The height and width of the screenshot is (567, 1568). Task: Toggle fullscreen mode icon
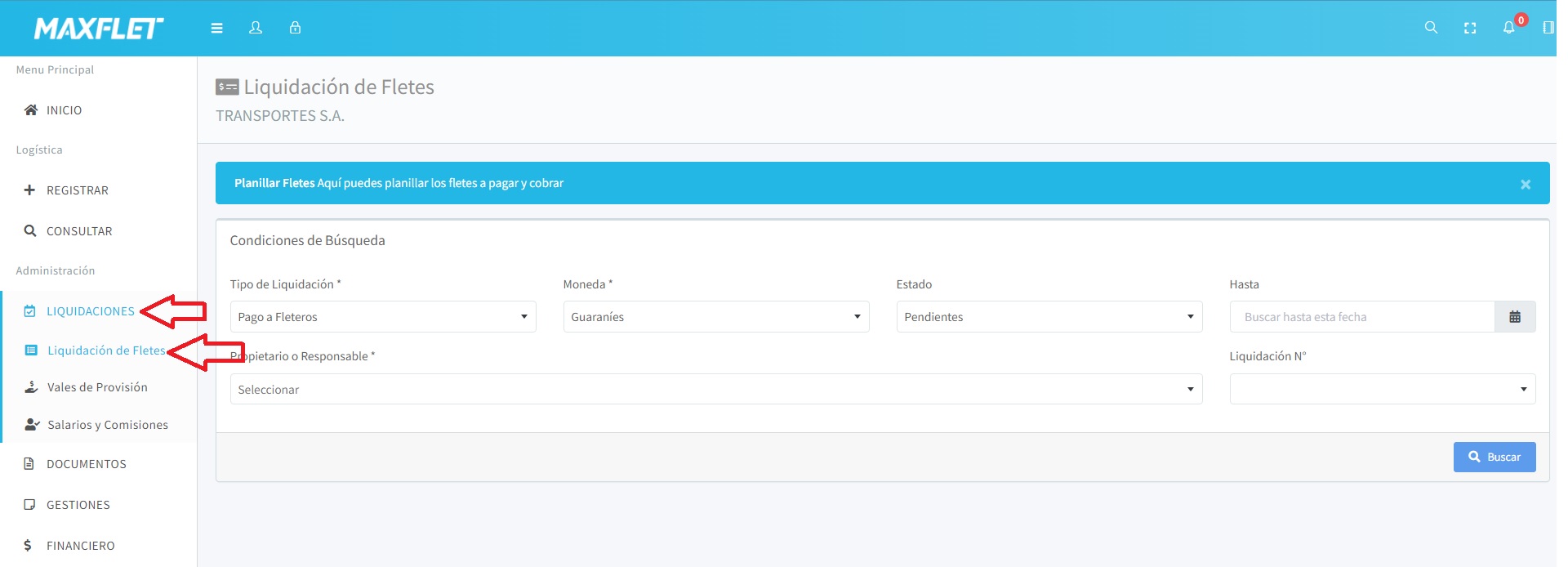1470,28
